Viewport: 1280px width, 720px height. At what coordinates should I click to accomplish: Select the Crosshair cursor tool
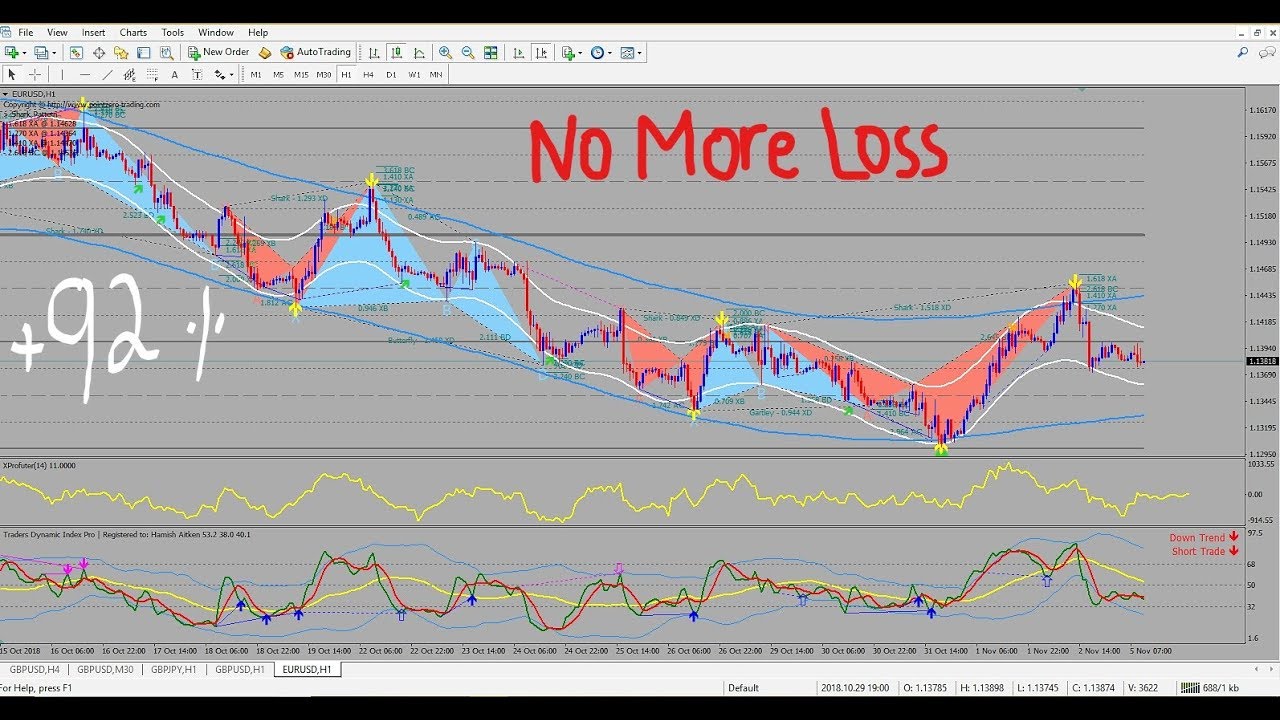[35, 74]
